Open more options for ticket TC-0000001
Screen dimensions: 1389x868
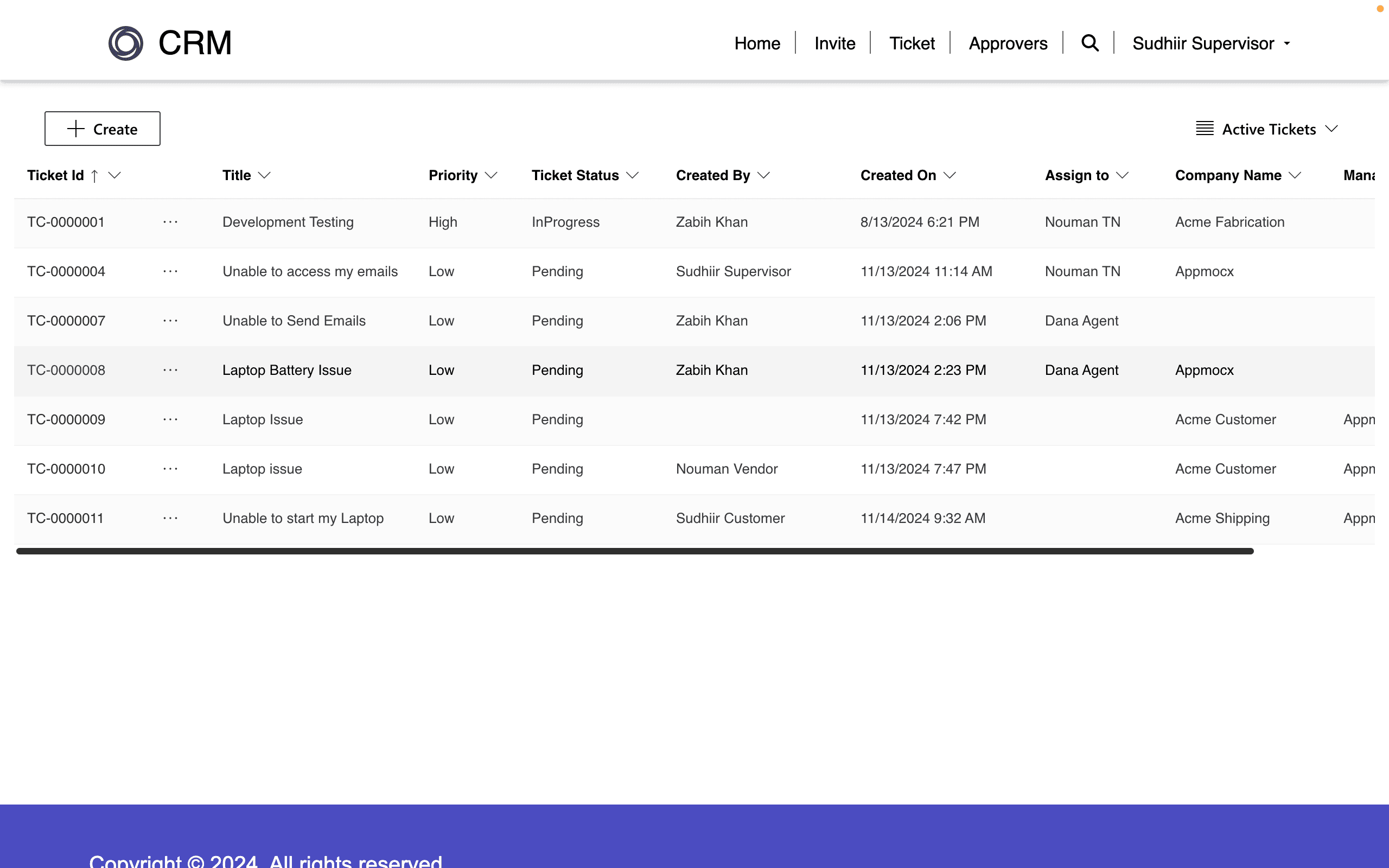coord(170,222)
